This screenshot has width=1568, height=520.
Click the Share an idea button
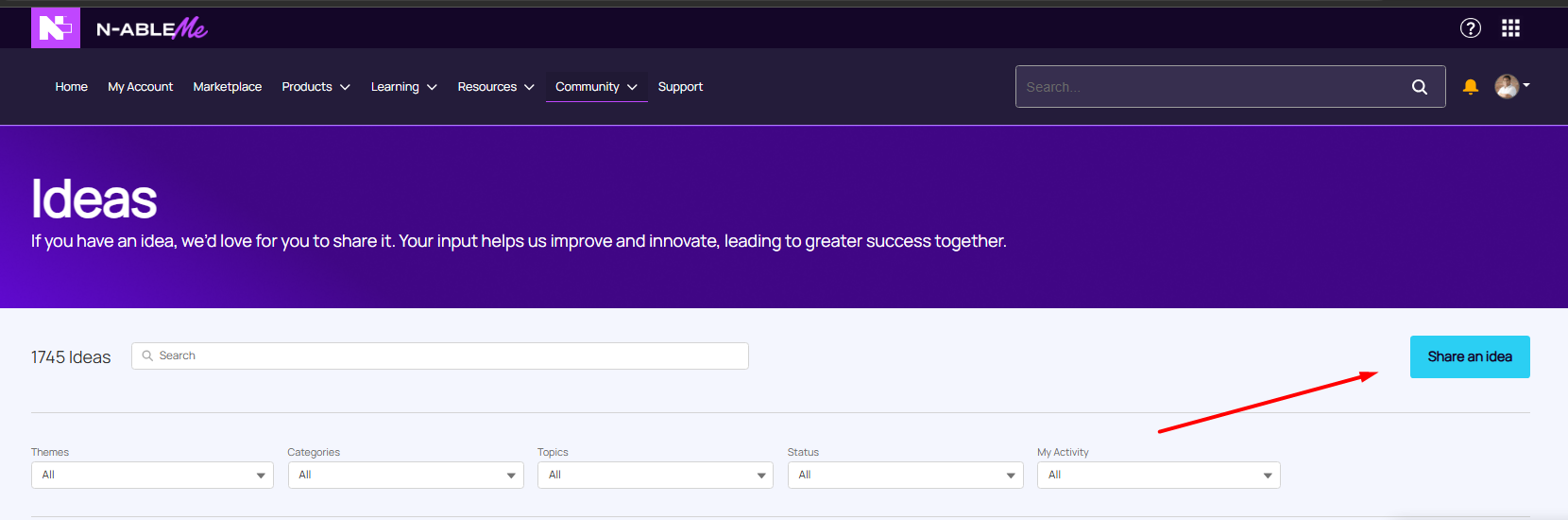pyautogui.click(x=1469, y=356)
